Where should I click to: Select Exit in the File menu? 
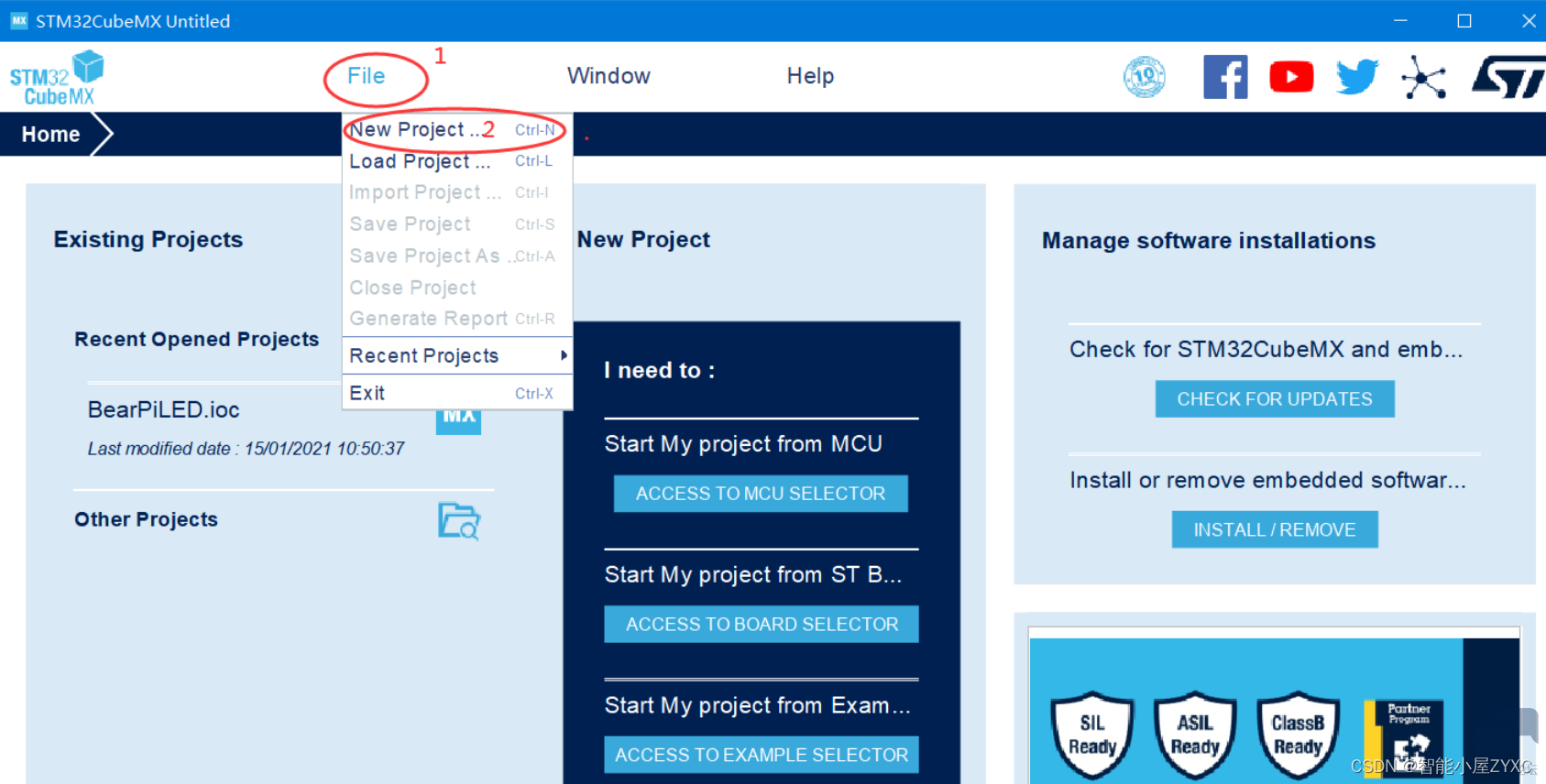point(457,393)
